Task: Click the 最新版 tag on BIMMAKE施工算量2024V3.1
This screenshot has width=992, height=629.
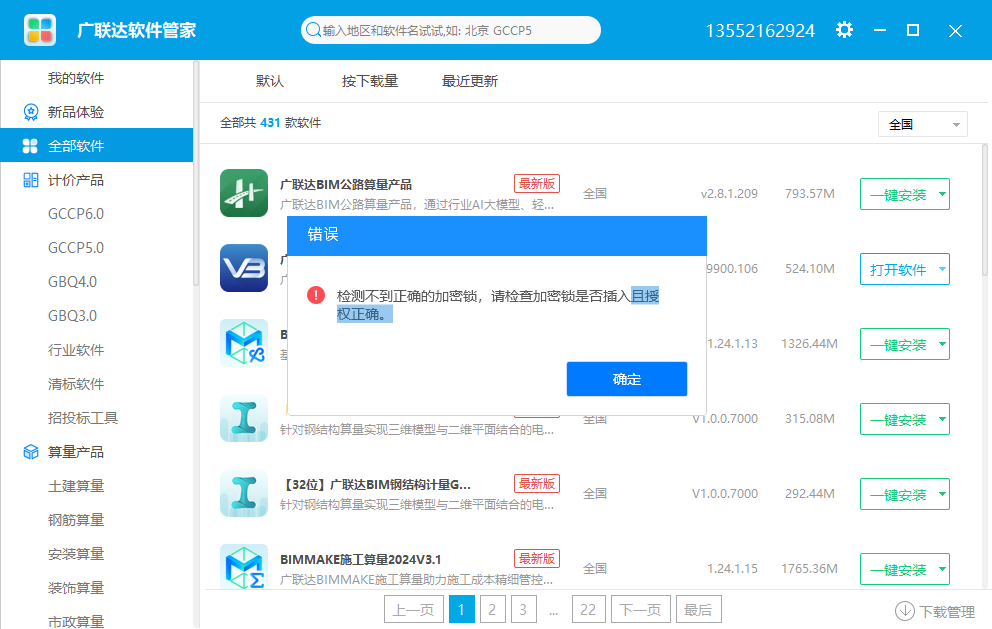Action: tap(536, 559)
